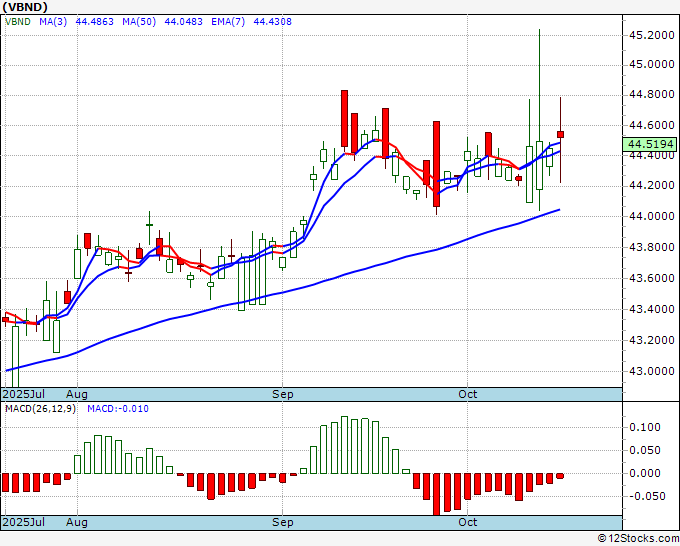This screenshot has width=680, height=546.
Task: Click the current price tag 44.5194
Action: tap(649, 144)
